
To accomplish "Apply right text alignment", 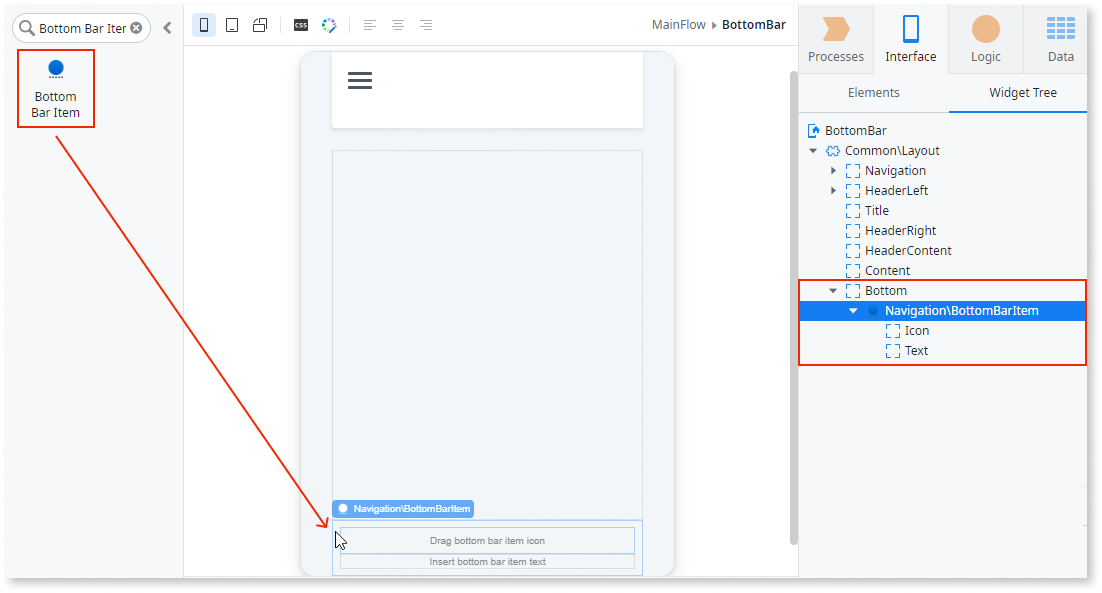I will point(426,25).
